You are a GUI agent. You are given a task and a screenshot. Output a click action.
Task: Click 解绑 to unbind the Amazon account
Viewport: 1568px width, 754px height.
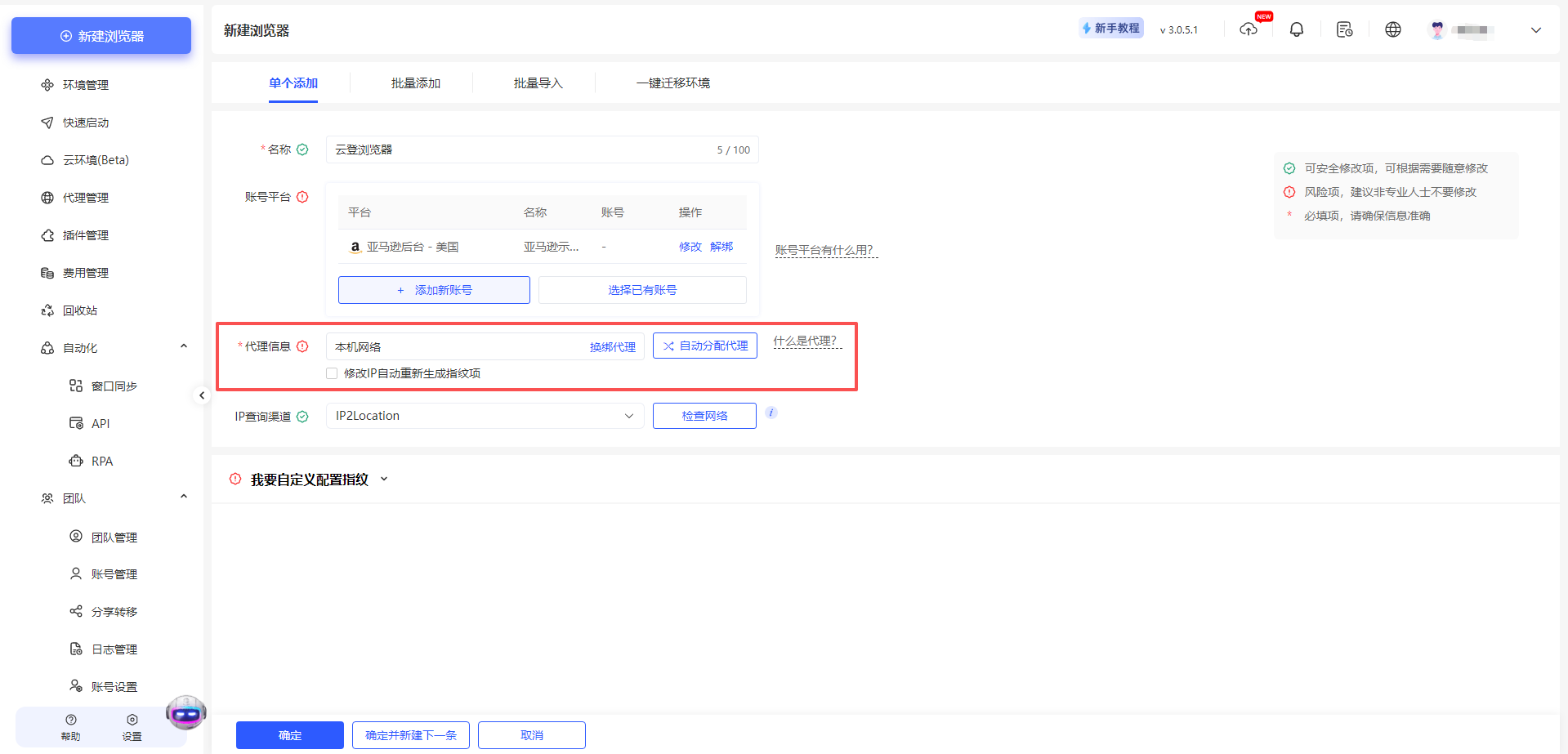(721, 246)
